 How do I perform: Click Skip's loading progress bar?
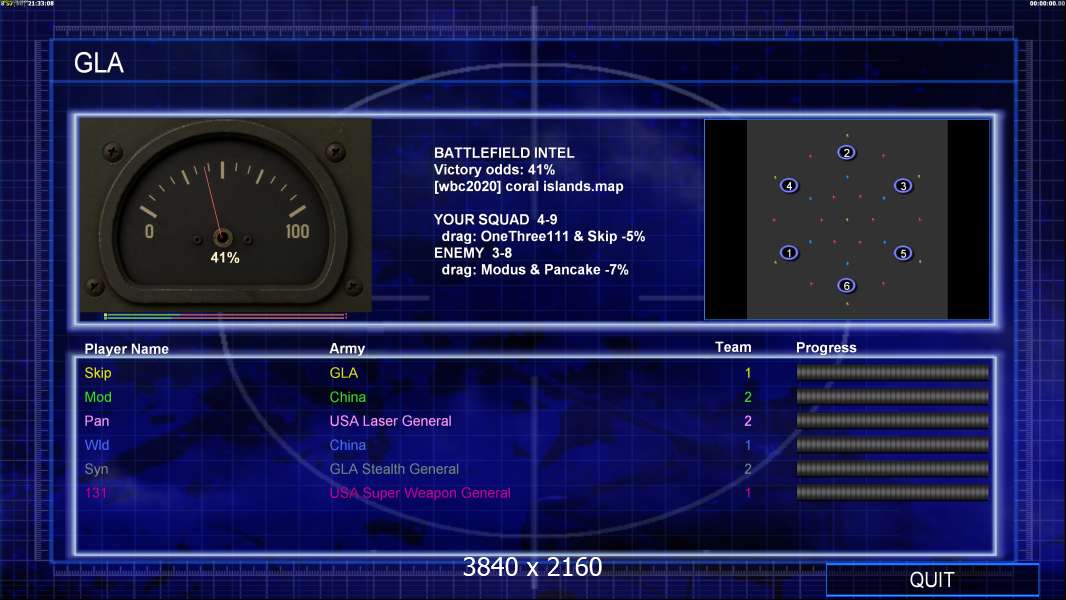(893, 372)
